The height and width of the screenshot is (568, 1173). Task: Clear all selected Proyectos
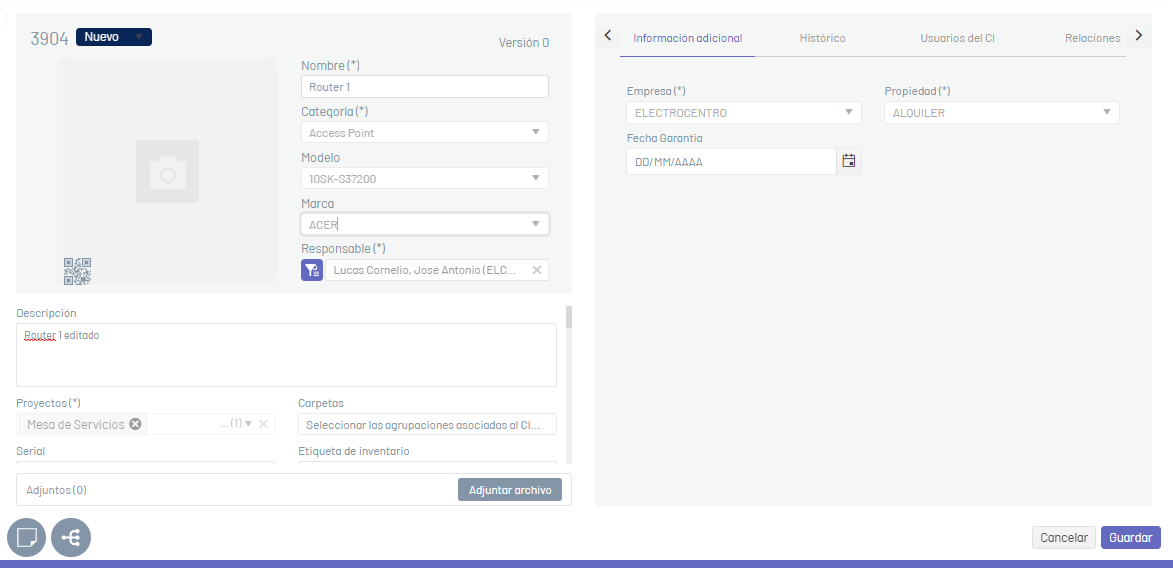263,424
